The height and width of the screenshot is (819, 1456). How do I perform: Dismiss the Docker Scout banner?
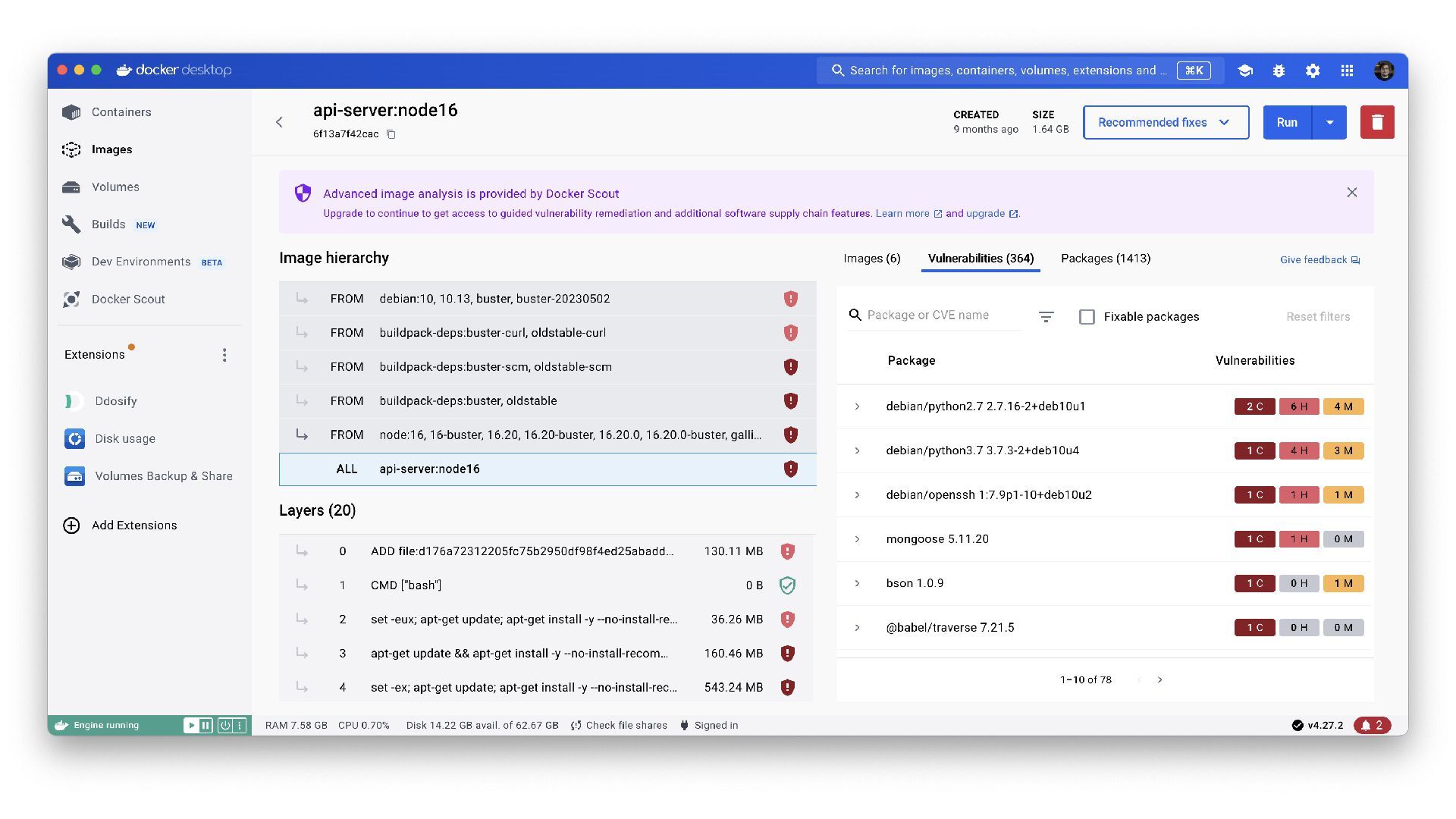[x=1352, y=193]
